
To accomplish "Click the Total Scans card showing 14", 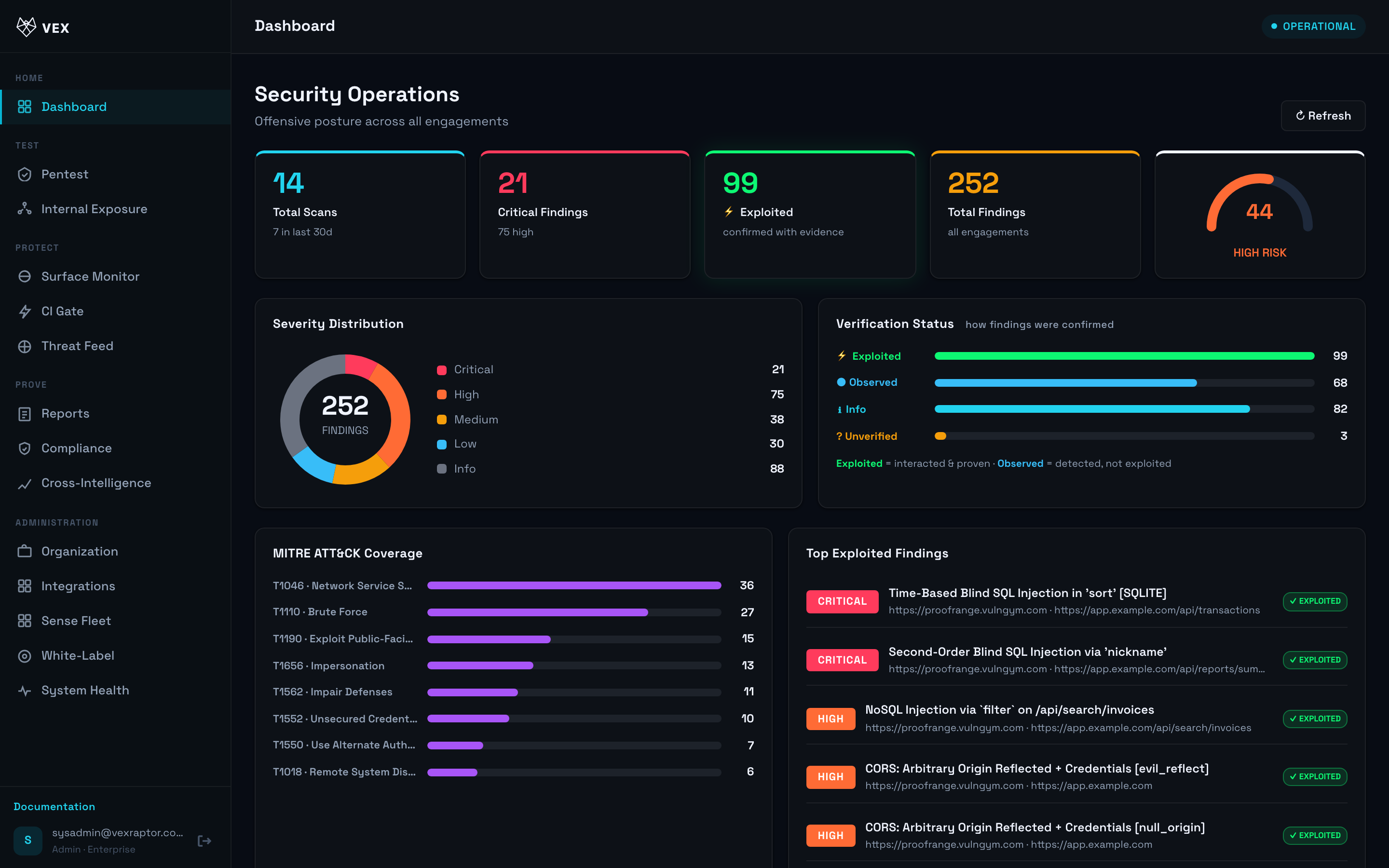I will (360, 215).
